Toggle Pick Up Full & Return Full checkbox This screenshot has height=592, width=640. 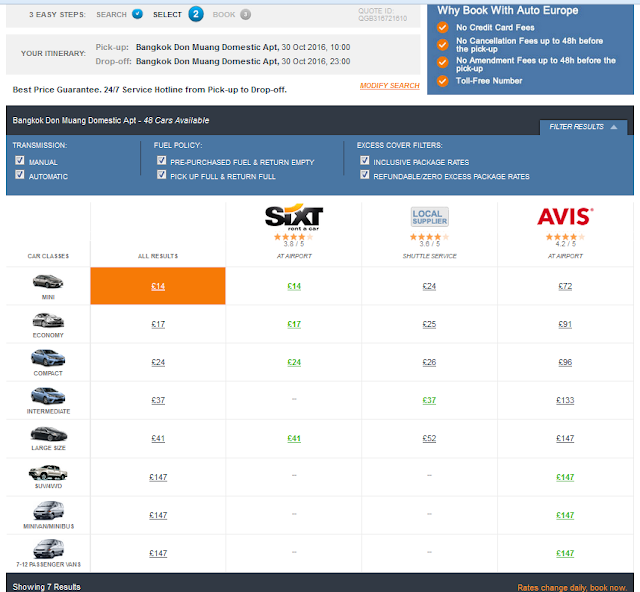162,175
